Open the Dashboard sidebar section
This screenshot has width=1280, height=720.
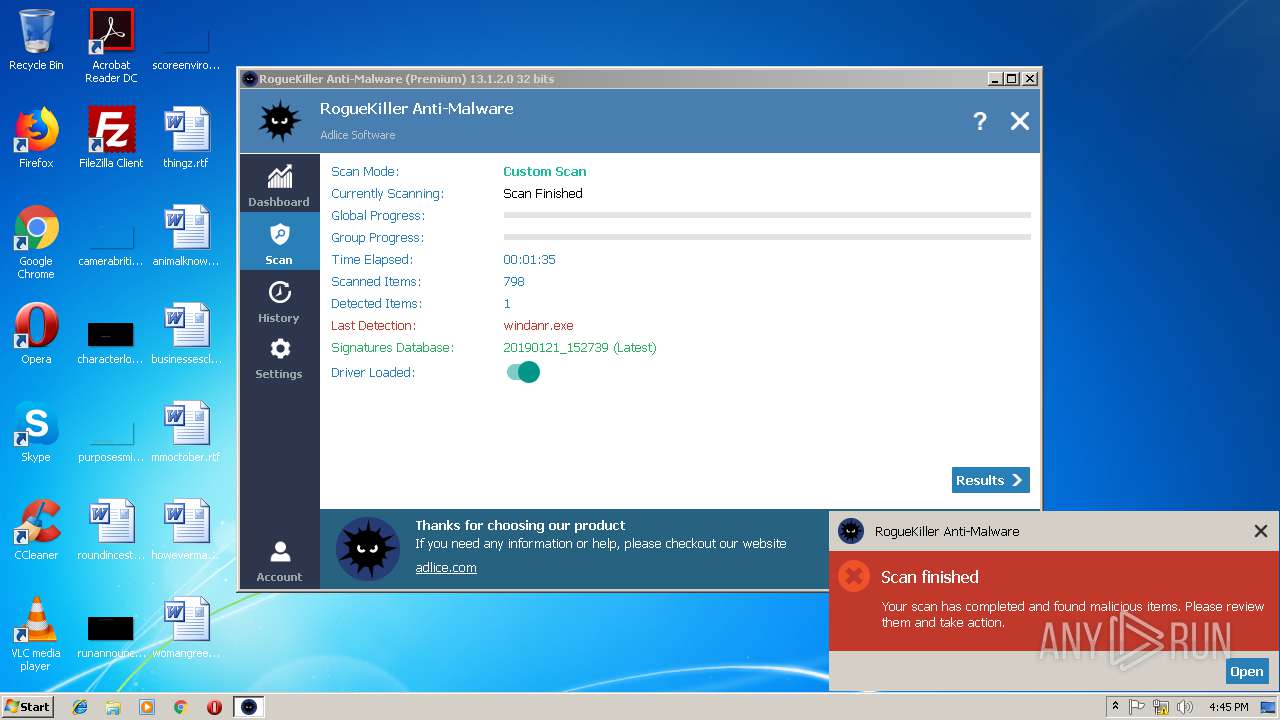(x=279, y=185)
